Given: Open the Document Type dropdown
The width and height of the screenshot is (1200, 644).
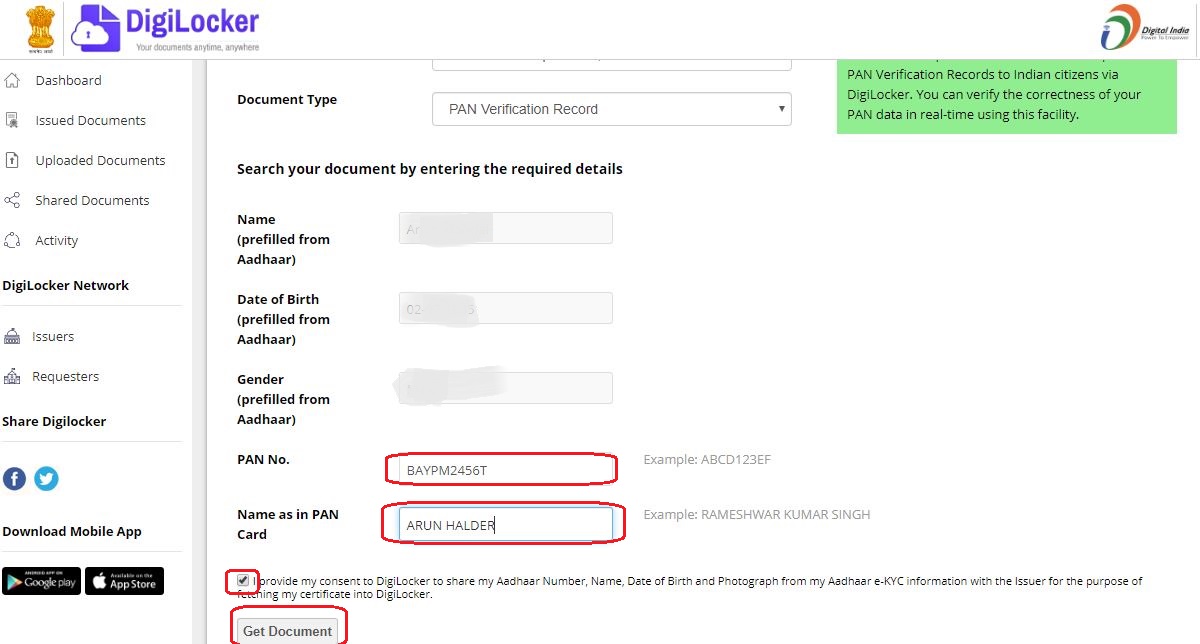Looking at the screenshot, I should pos(612,109).
